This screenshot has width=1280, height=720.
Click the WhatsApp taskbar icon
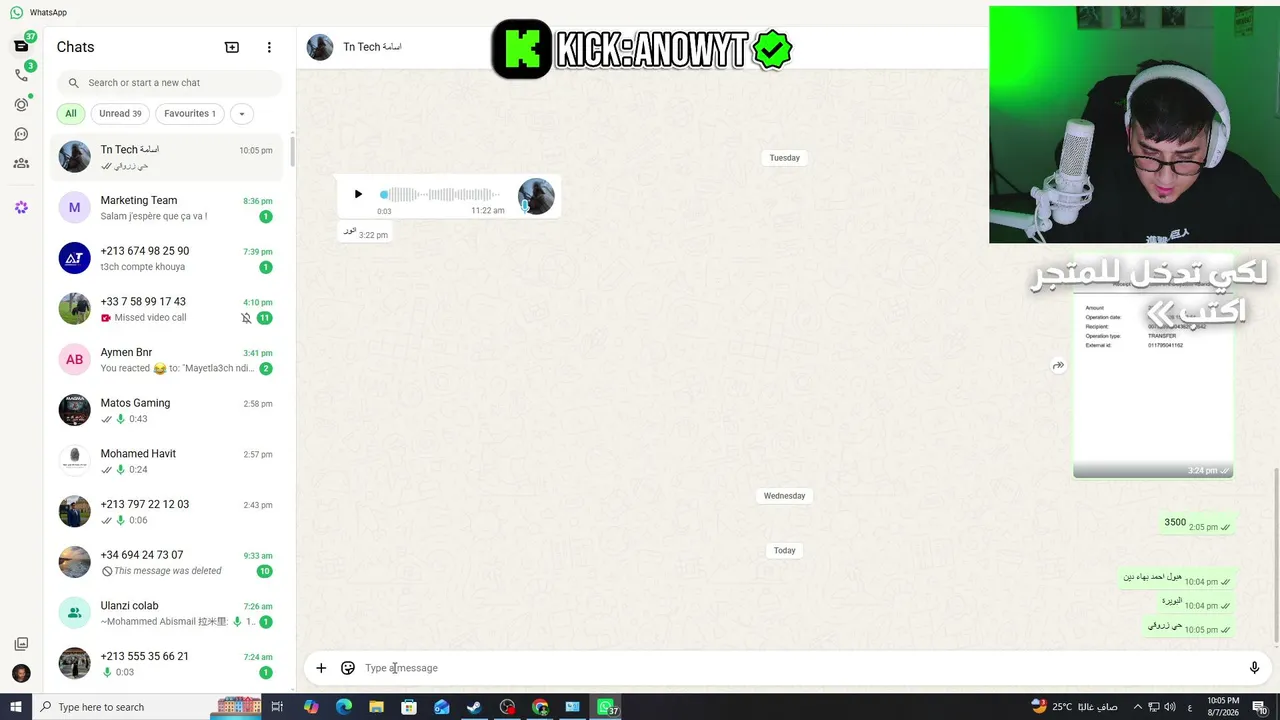pyautogui.click(x=606, y=707)
